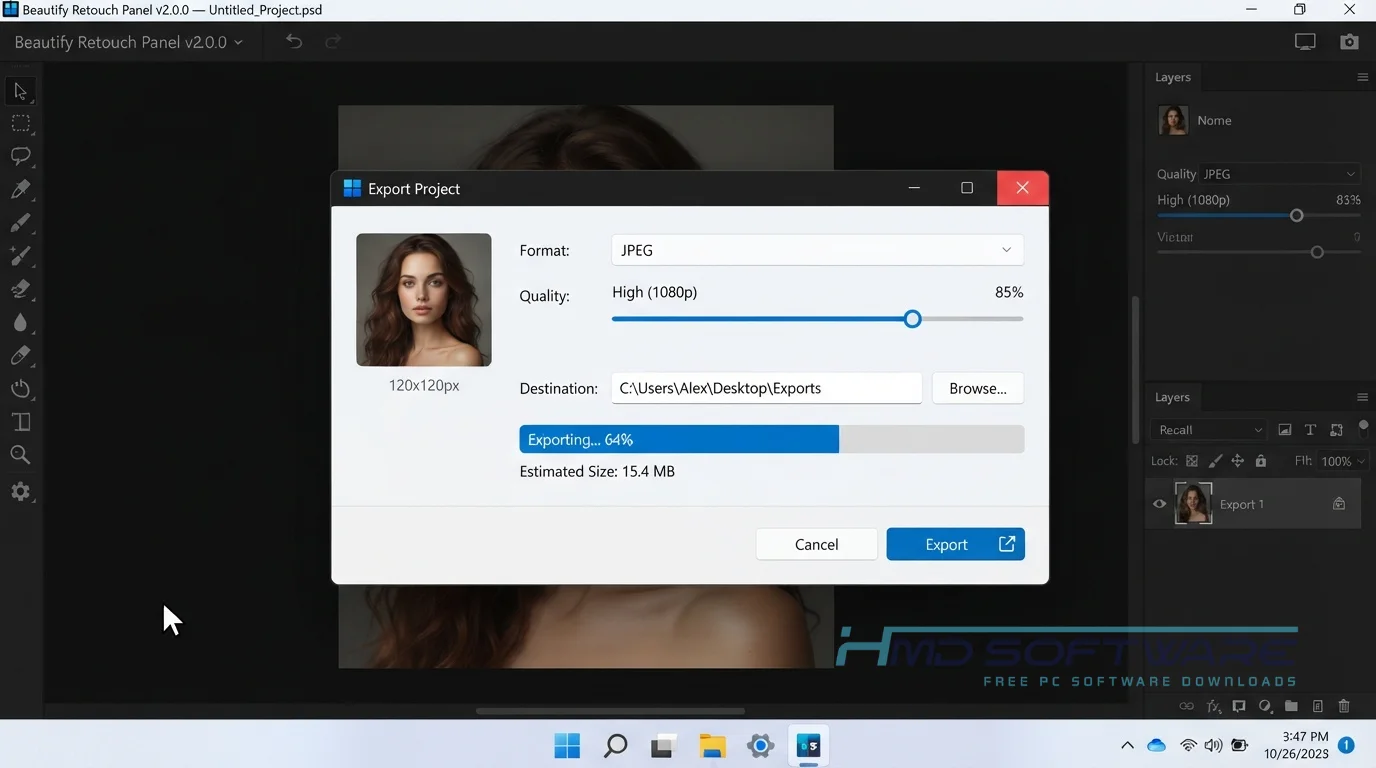Open the Format dropdown showing JPEG
The height and width of the screenshot is (768, 1376).
coord(817,250)
